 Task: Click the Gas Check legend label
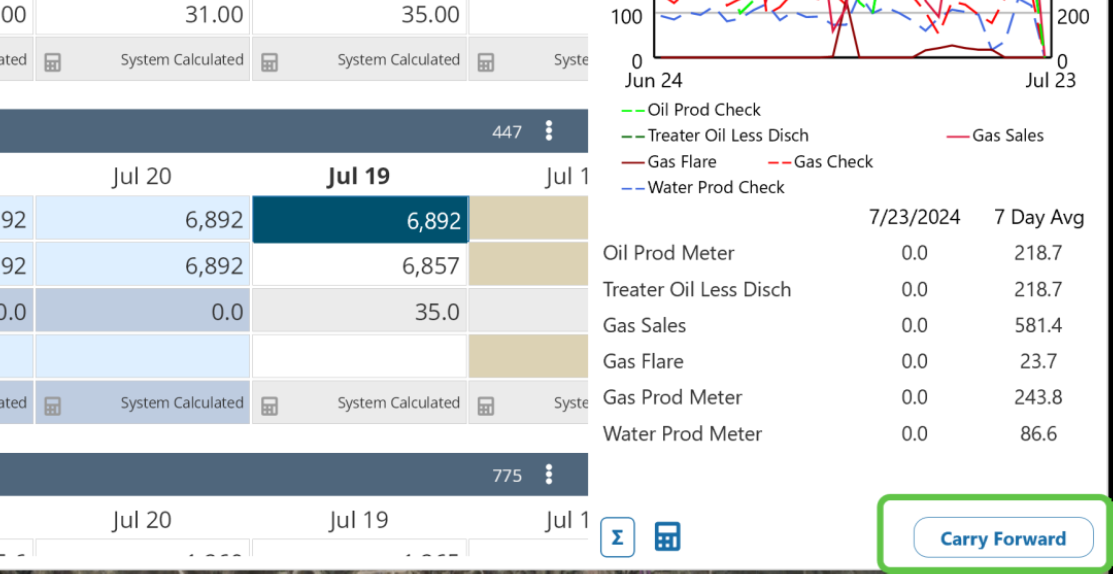833,162
